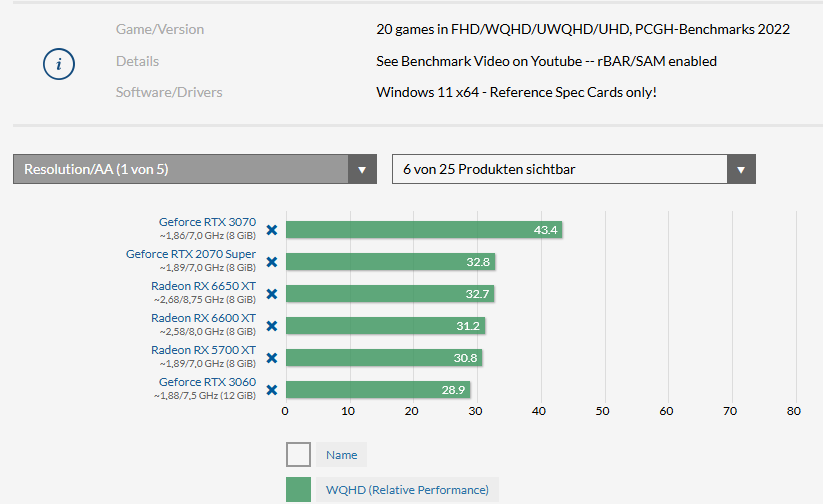Toggle the green WQHD legend swatch
The height and width of the screenshot is (504, 823).
coord(298,489)
